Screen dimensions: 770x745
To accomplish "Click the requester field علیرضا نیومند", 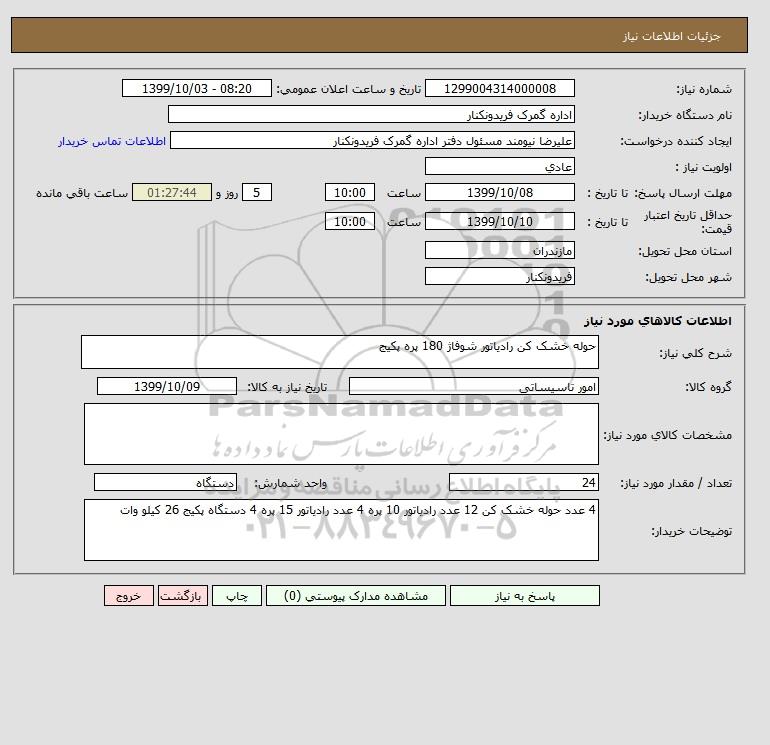I will coord(372,140).
